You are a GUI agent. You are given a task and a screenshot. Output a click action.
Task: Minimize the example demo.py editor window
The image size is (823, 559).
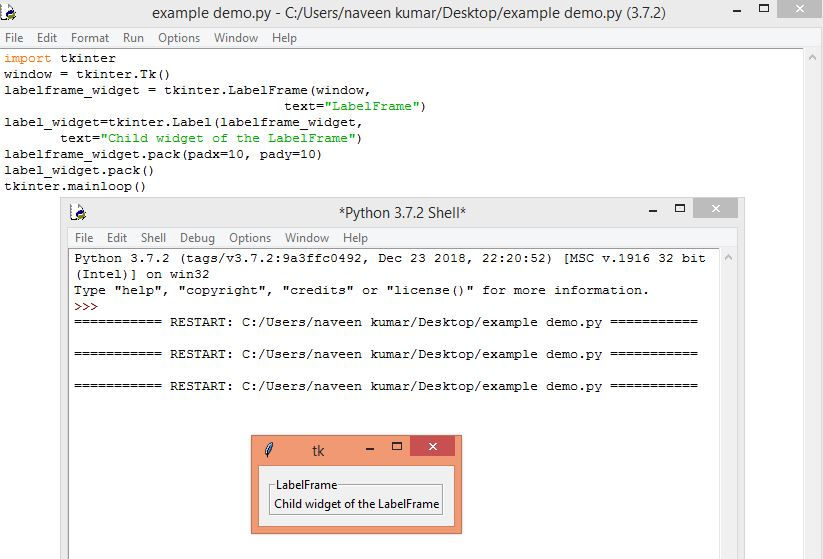click(x=737, y=10)
